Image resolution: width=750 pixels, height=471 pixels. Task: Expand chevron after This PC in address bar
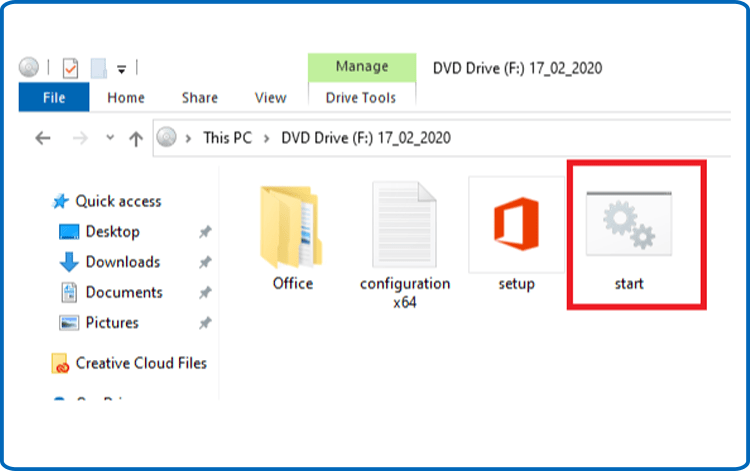coord(266,139)
